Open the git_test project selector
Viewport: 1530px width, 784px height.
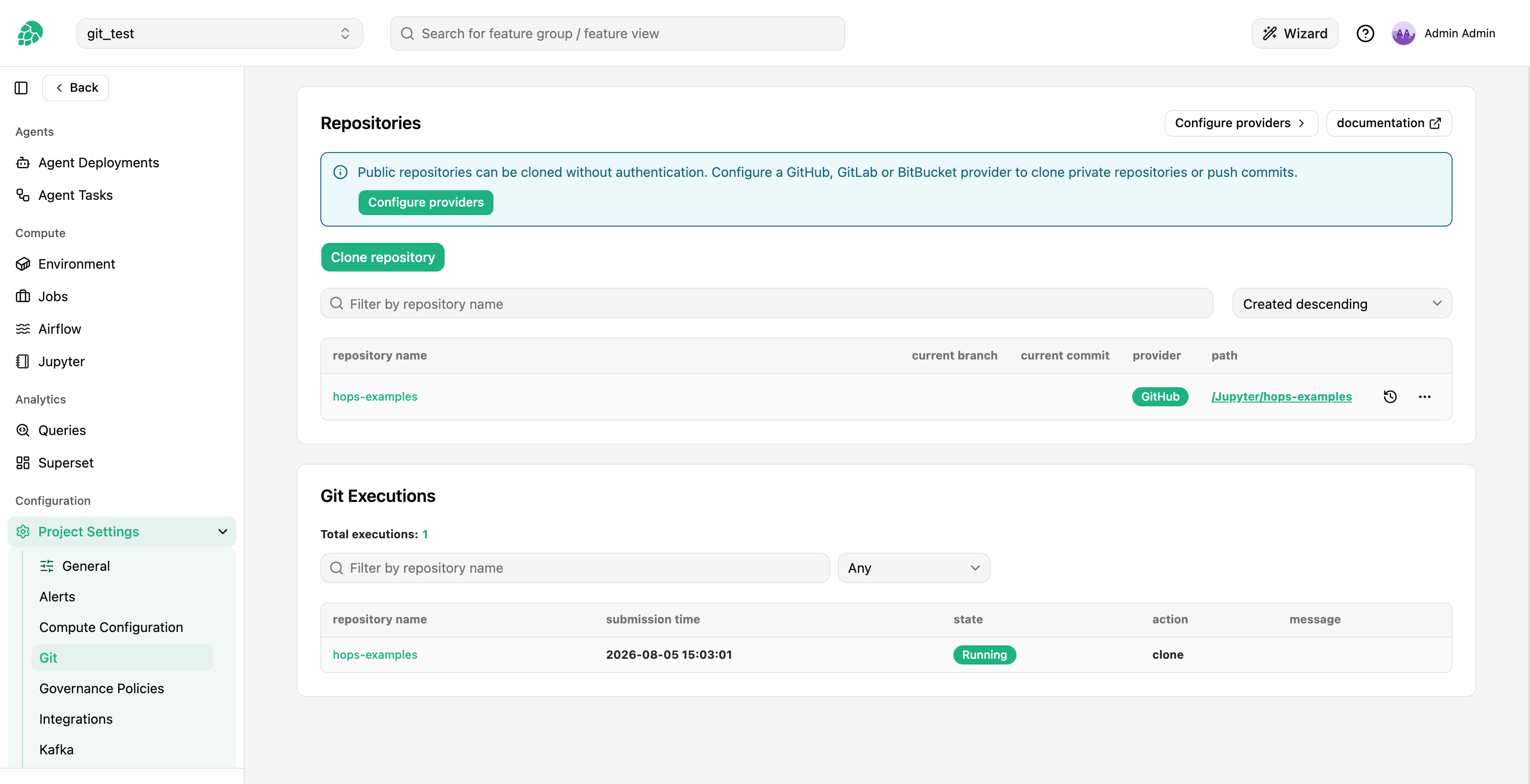tap(220, 33)
